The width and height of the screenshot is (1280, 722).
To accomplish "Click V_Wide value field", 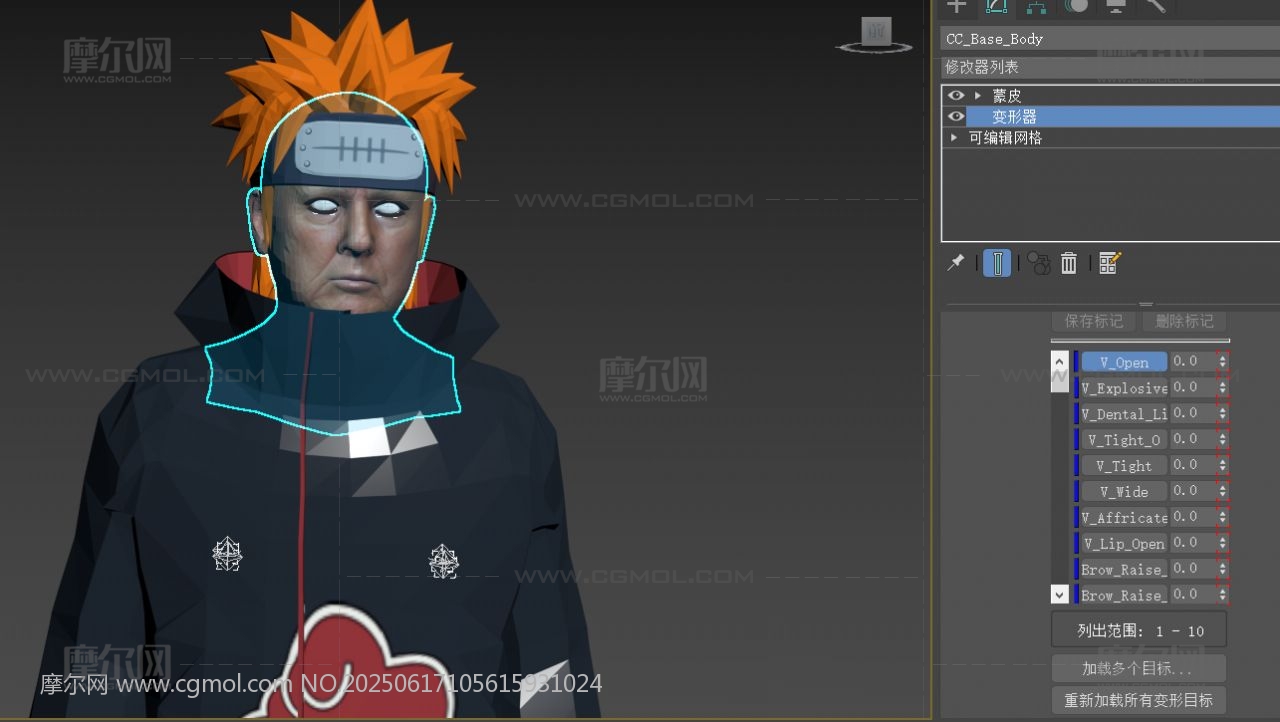I will tap(1193, 491).
